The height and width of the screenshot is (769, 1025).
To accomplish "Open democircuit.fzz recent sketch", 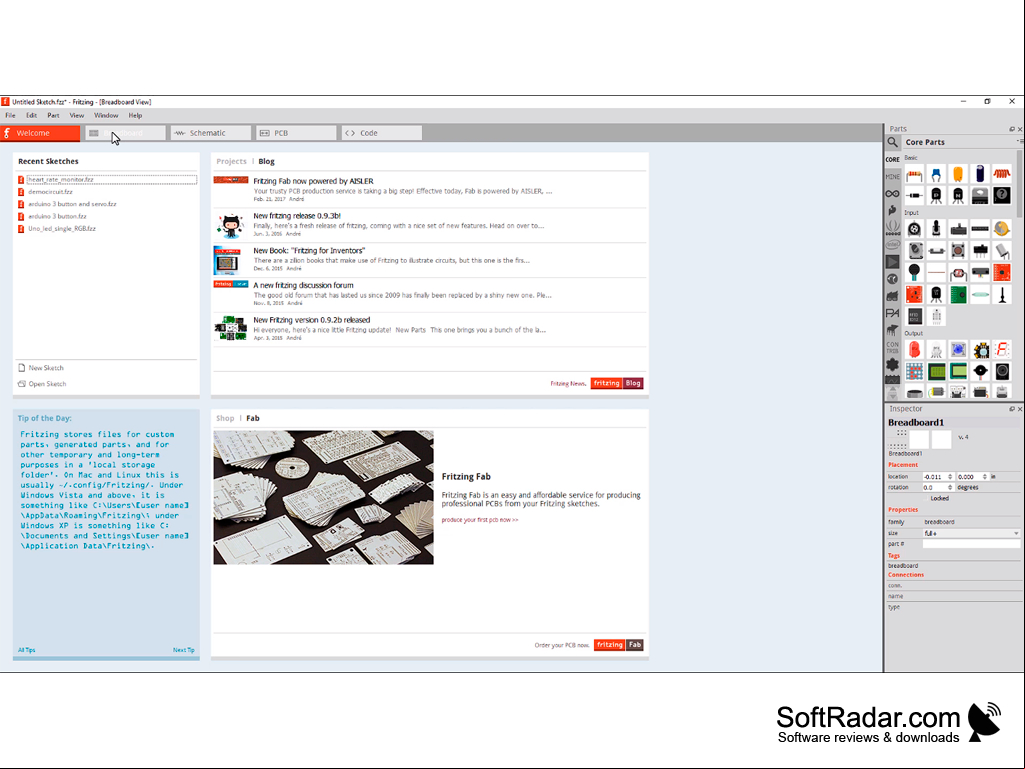I will click(x=50, y=192).
